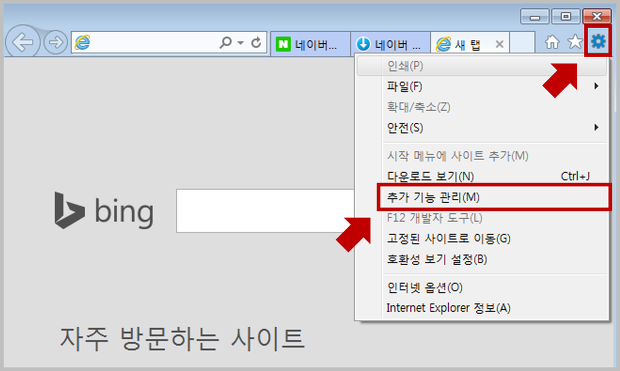Select 추가 기능 관리(M) menu item

click(x=493, y=197)
